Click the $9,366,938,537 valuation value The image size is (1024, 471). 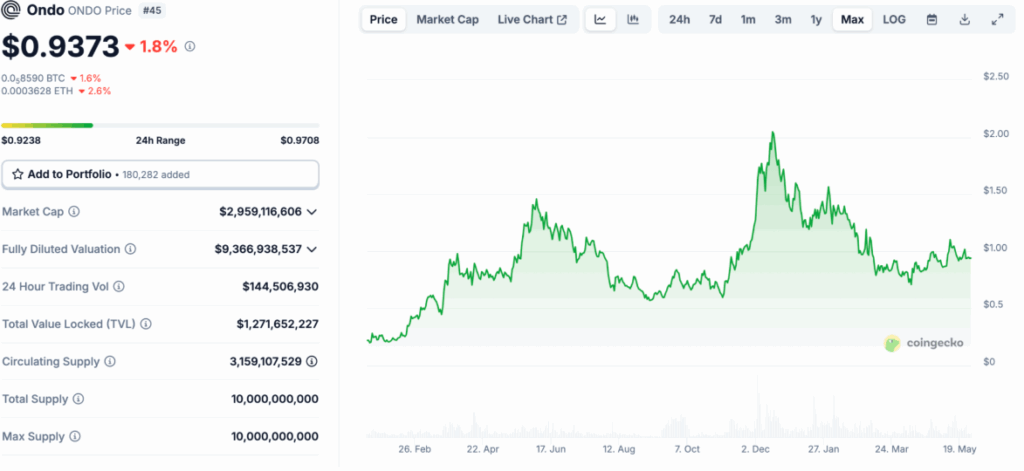pyautogui.click(x=258, y=249)
